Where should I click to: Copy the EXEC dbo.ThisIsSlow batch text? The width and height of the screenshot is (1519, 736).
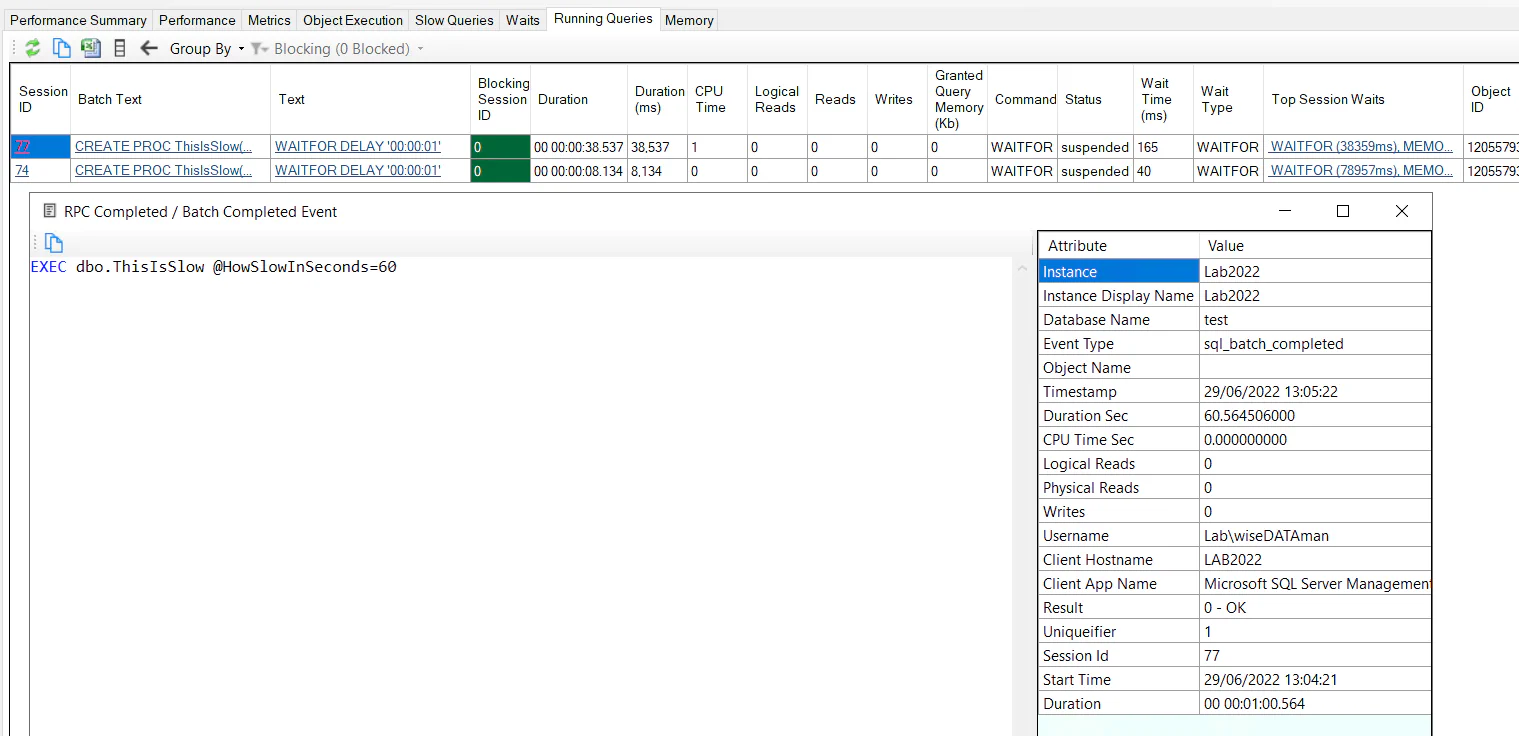[53, 242]
